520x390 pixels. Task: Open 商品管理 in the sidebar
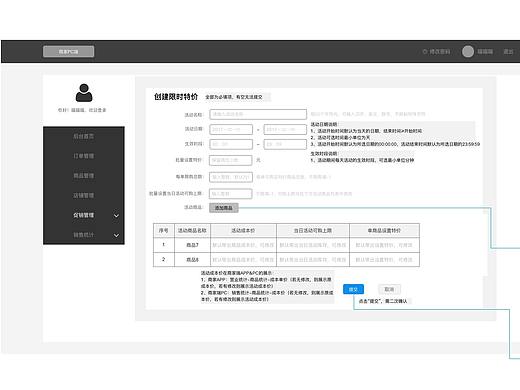84,176
